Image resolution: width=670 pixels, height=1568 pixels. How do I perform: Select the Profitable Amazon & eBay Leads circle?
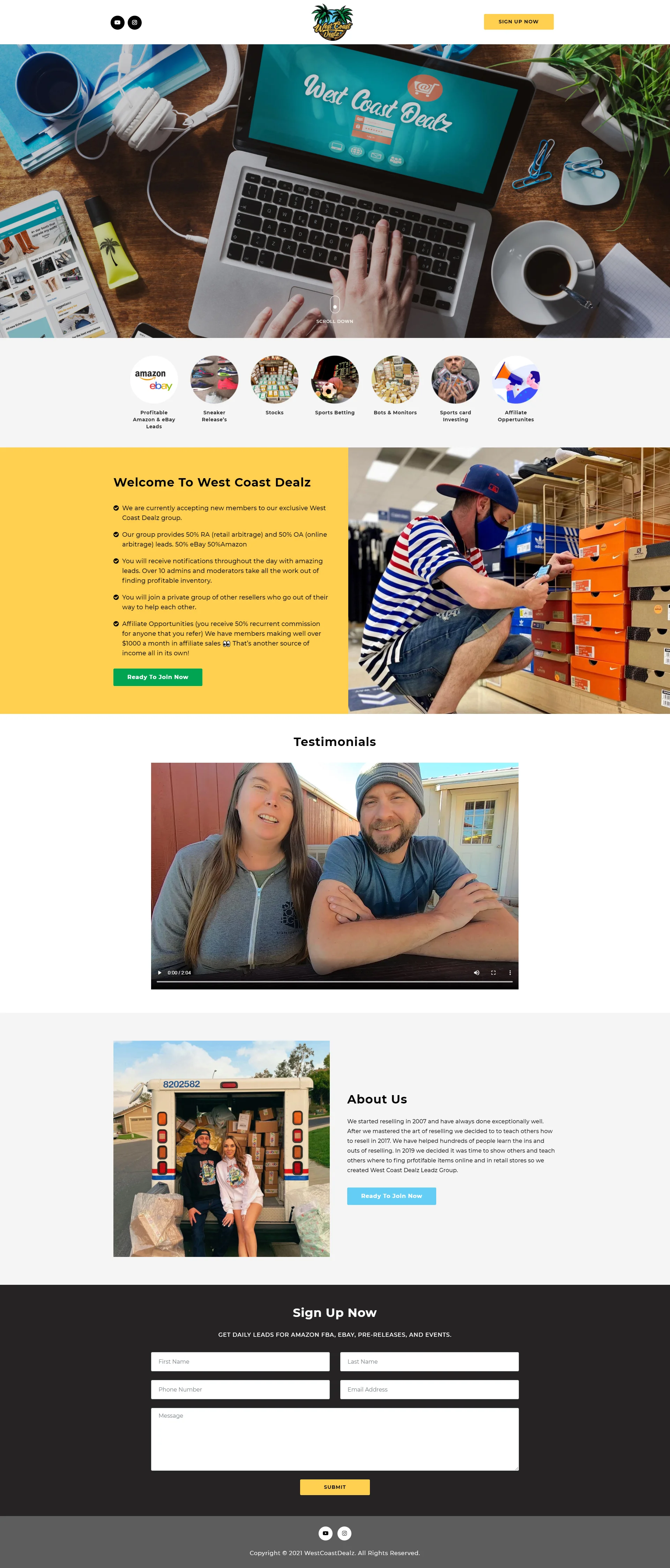[154, 379]
